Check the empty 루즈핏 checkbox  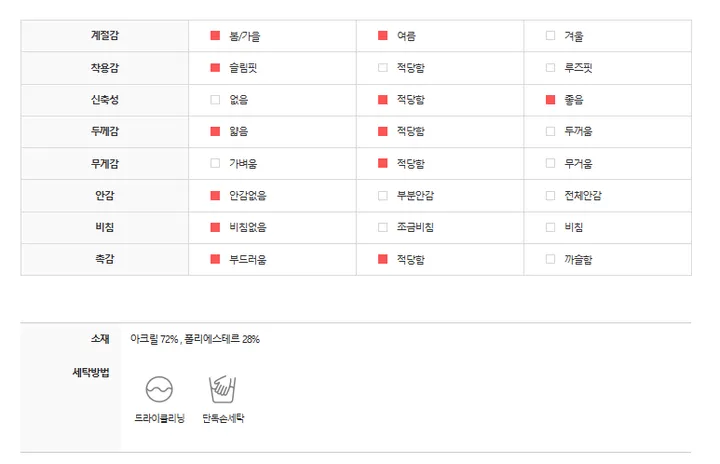pyautogui.click(x=550, y=68)
